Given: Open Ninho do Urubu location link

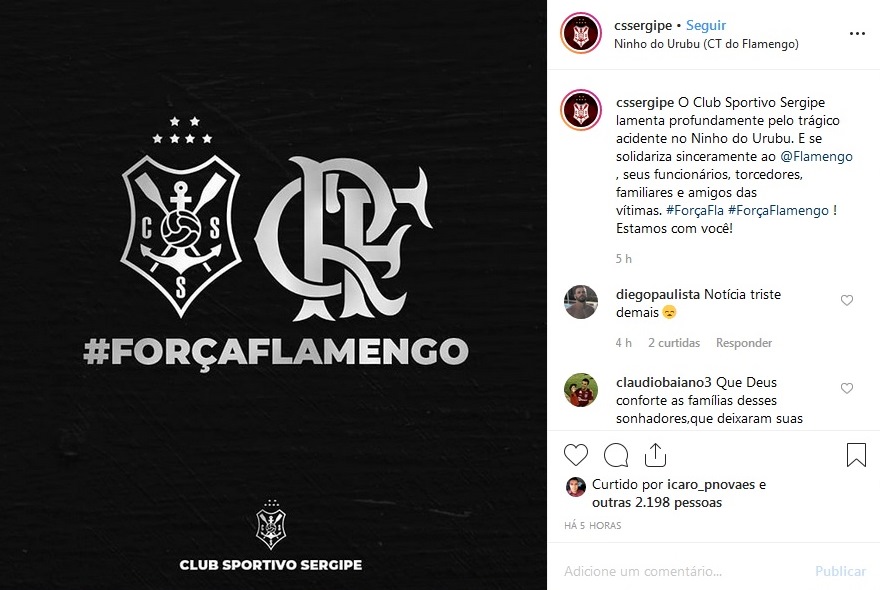Looking at the screenshot, I should pos(706,44).
